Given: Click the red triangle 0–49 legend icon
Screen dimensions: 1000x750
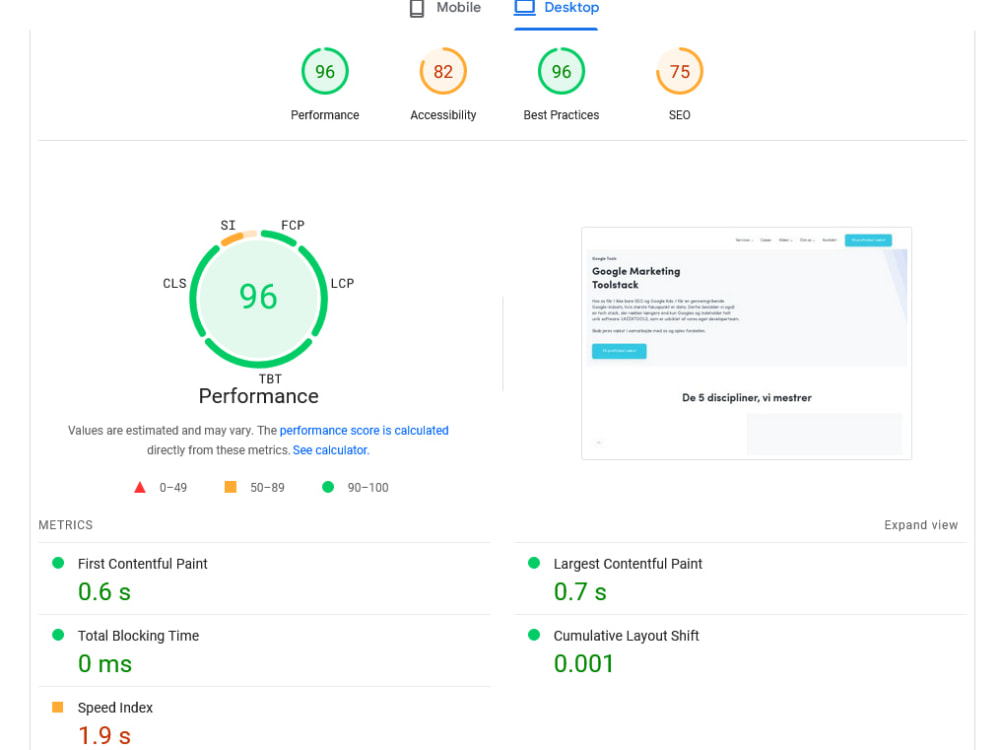Looking at the screenshot, I should pos(140,487).
